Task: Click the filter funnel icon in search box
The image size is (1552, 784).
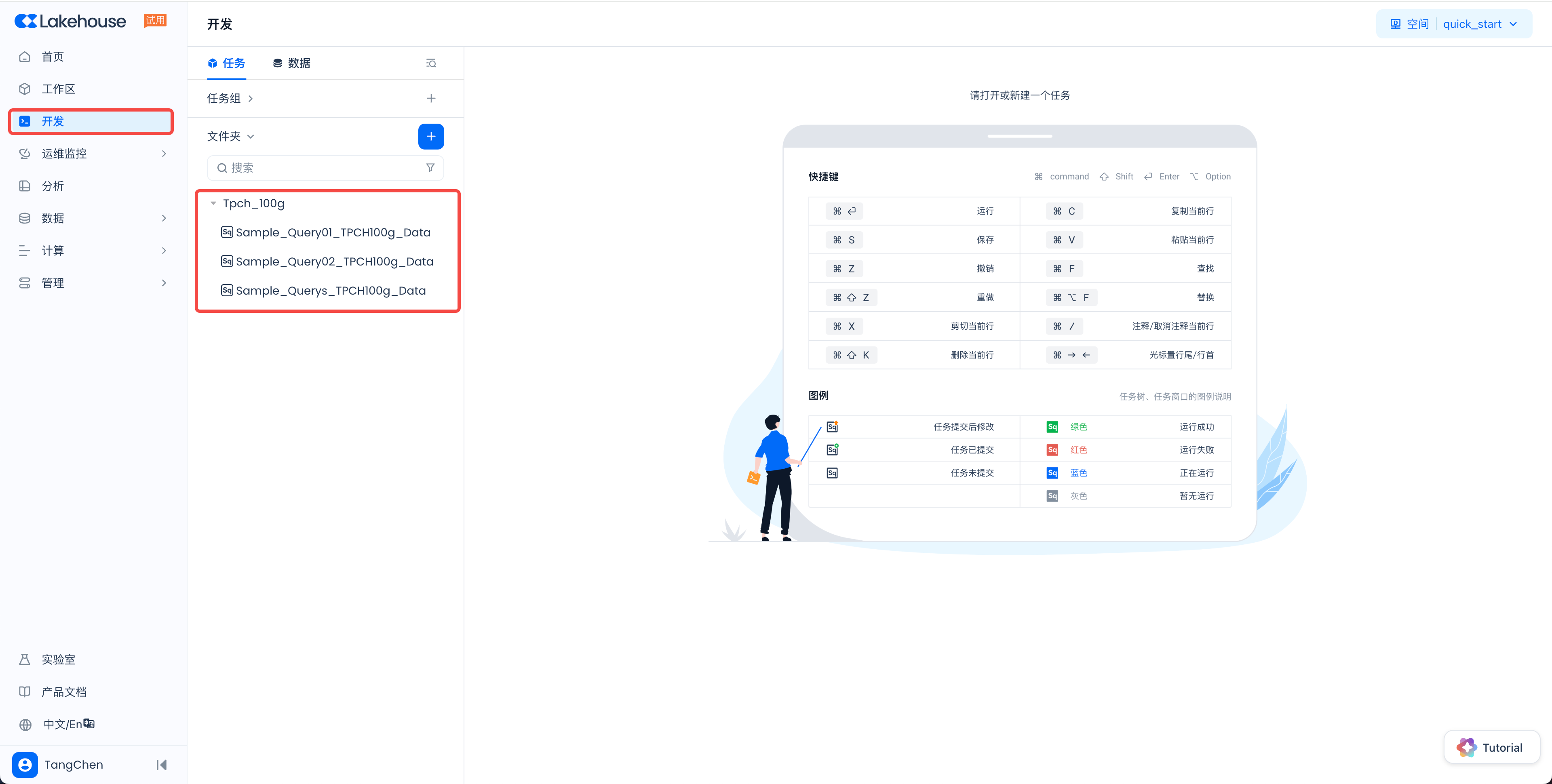Action: [x=430, y=168]
